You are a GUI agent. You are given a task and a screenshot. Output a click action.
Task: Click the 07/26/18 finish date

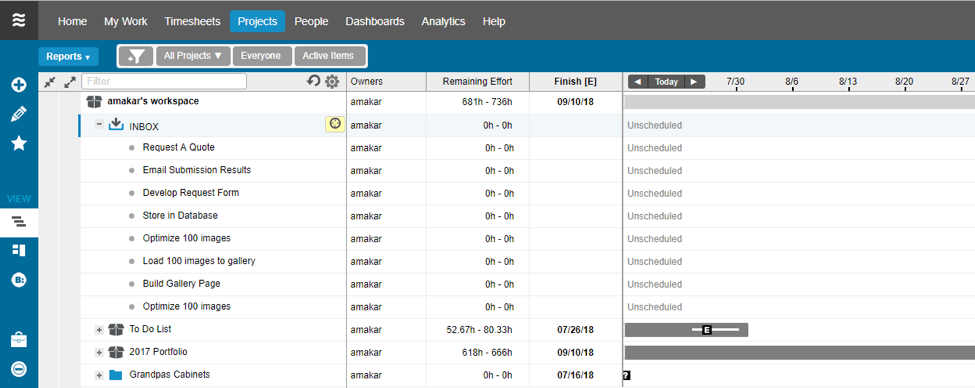click(575, 330)
